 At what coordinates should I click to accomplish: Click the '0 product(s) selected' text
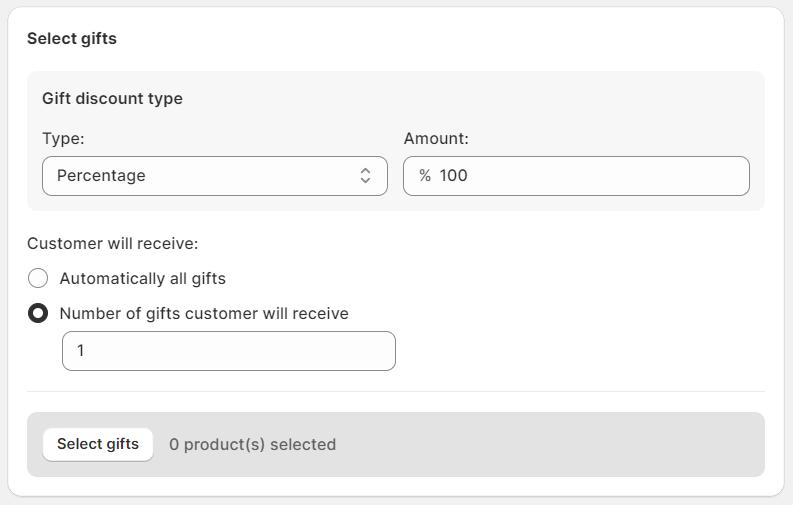coord(252,444)
